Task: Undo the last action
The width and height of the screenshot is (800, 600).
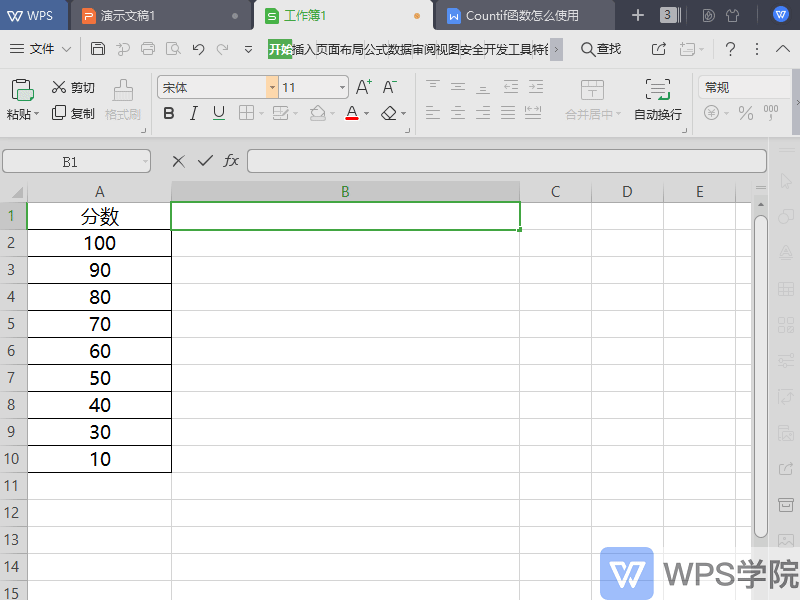Action: [198, 49]
